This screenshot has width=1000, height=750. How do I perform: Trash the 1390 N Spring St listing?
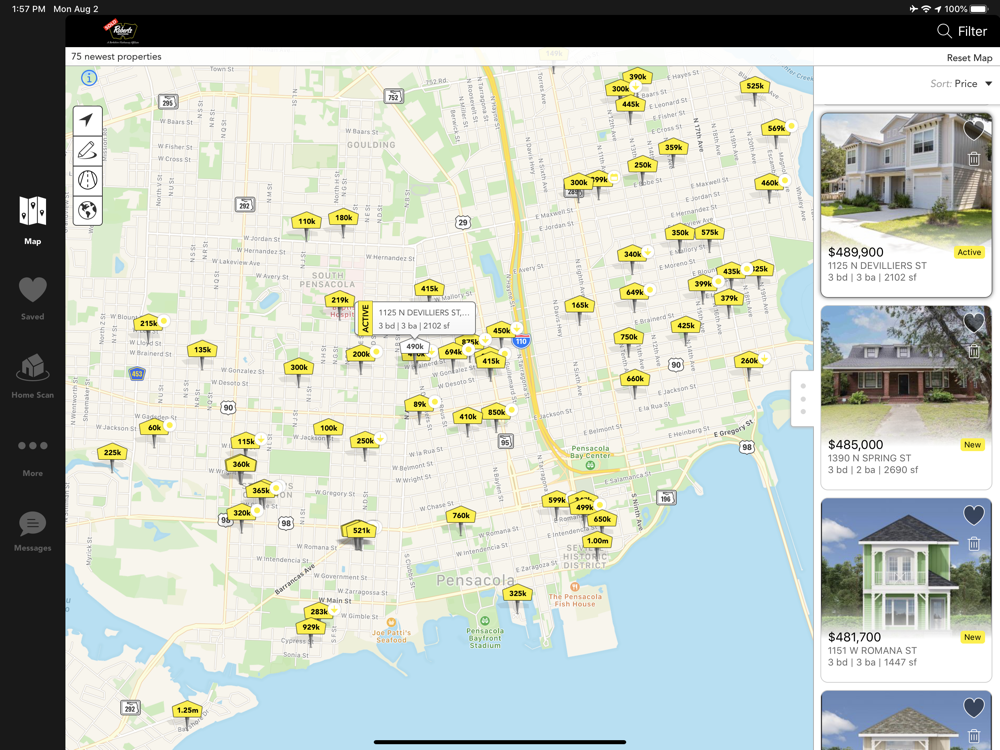974,351
